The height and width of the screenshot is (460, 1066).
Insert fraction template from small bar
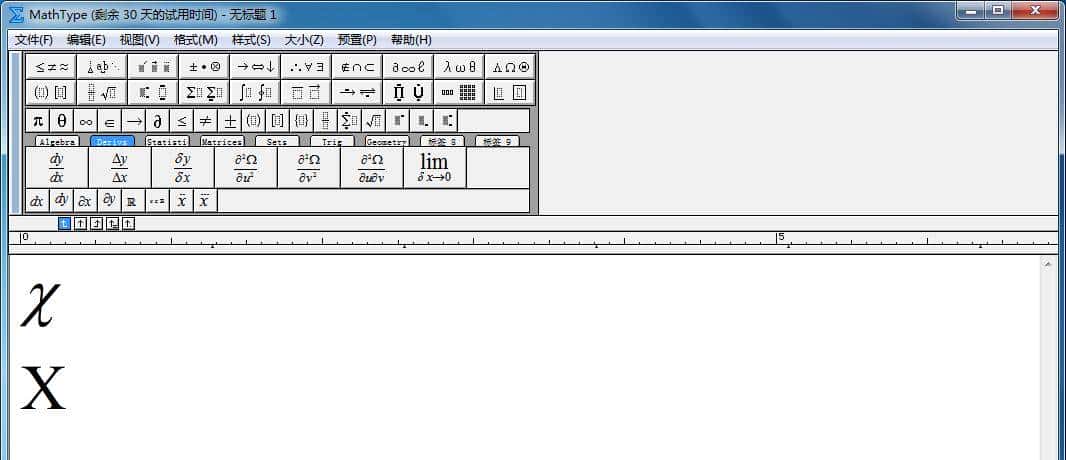(325, 121)
